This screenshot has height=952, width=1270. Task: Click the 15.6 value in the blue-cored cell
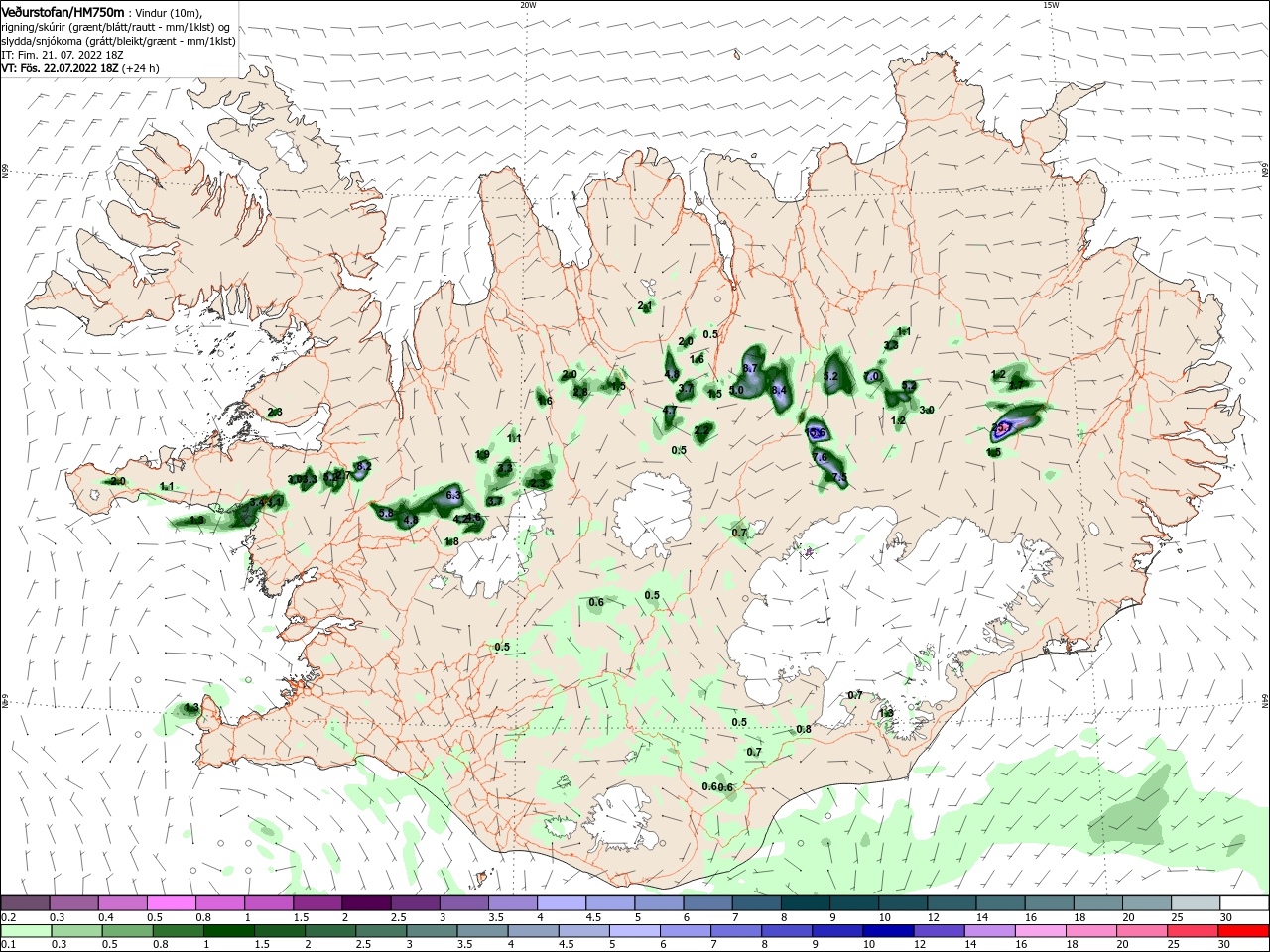pyautogui.click(x=816, y=433)
